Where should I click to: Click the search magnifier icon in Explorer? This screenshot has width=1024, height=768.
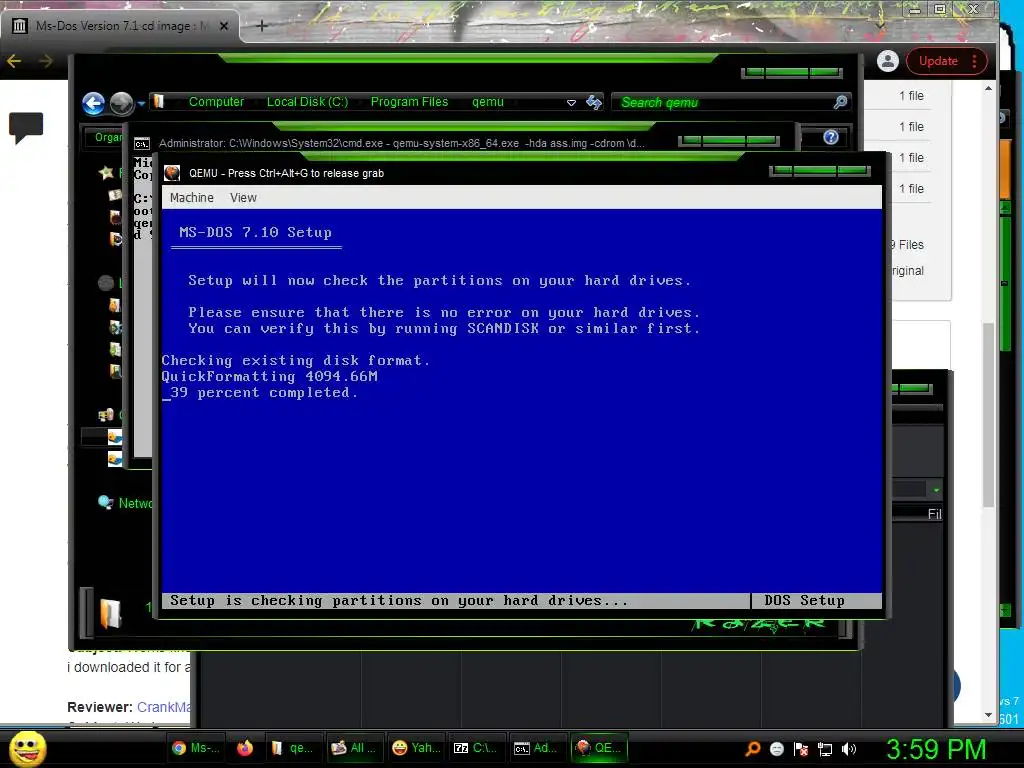coord(840,102)
